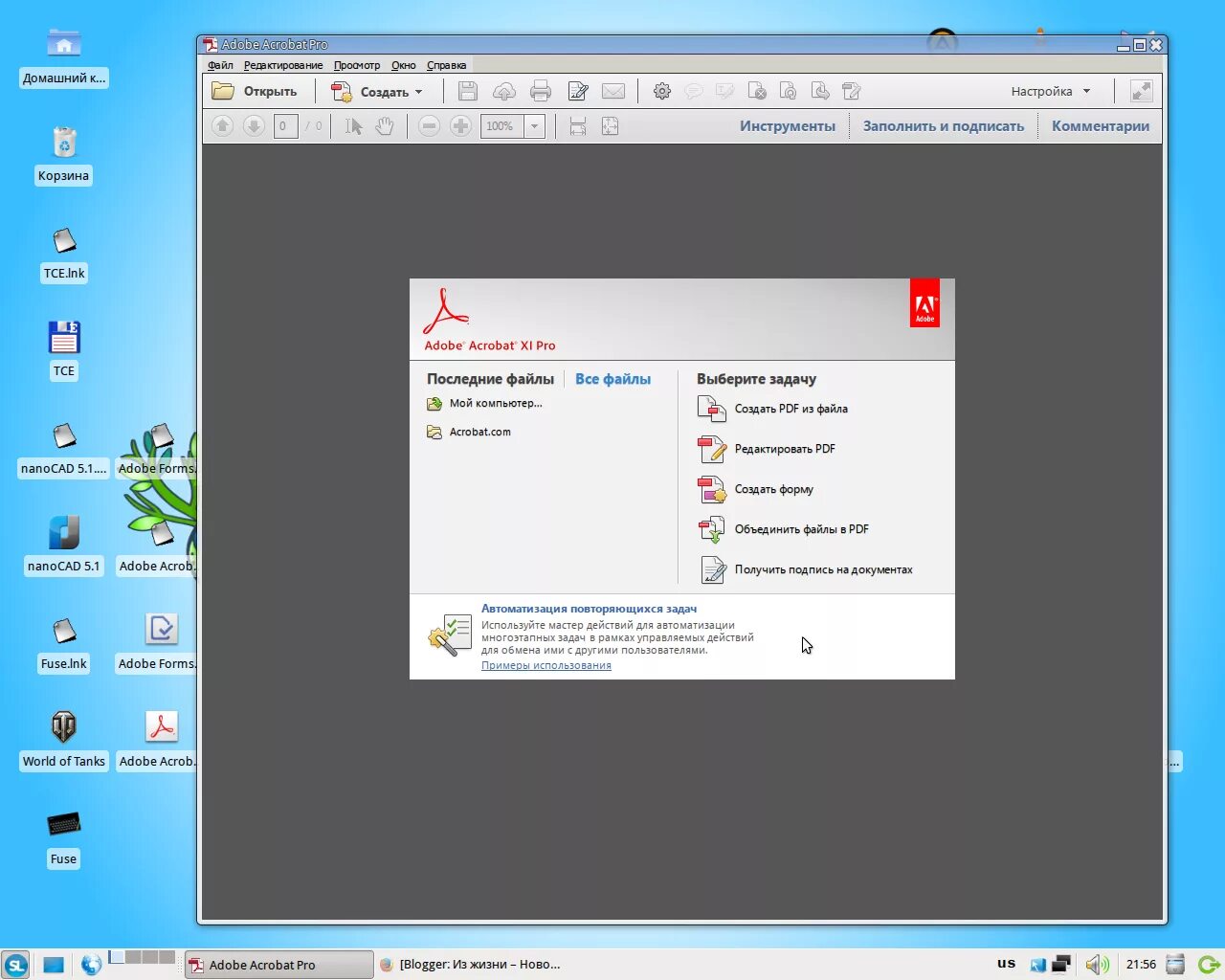1225x980 pixels.
Task: Choose Создать PDF из файла task
Action: [772, 409]
